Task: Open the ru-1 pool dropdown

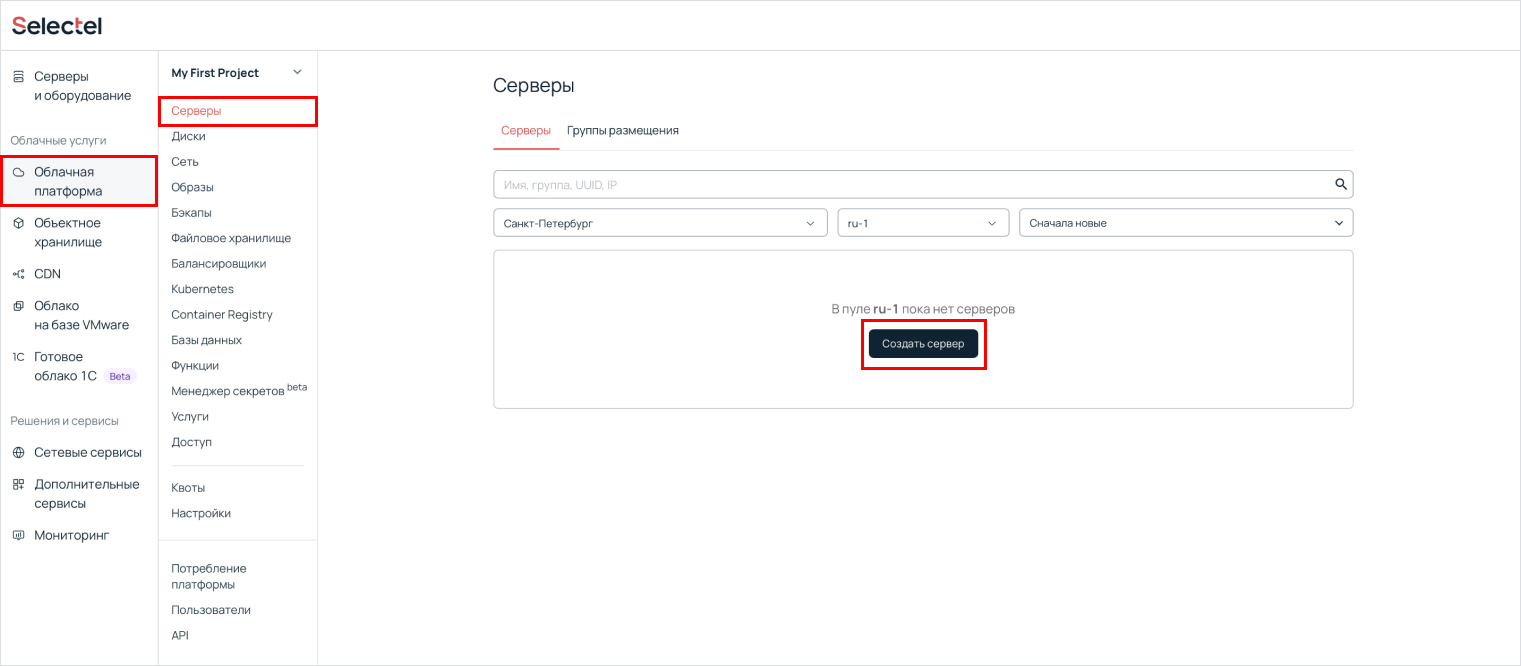Action: [x=923, y=223]
